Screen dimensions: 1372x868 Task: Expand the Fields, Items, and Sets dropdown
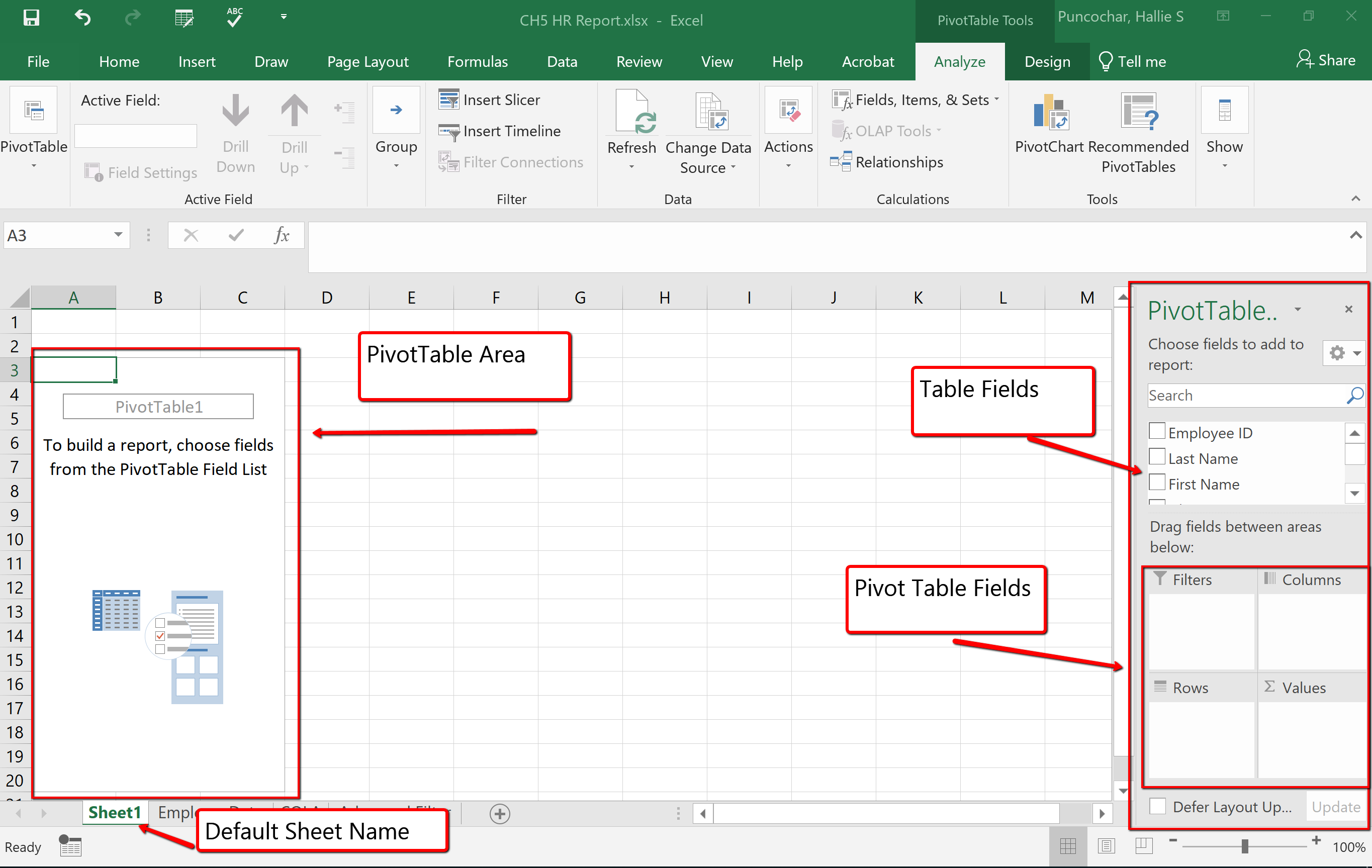pyautogui.click(x=994, y=100)
